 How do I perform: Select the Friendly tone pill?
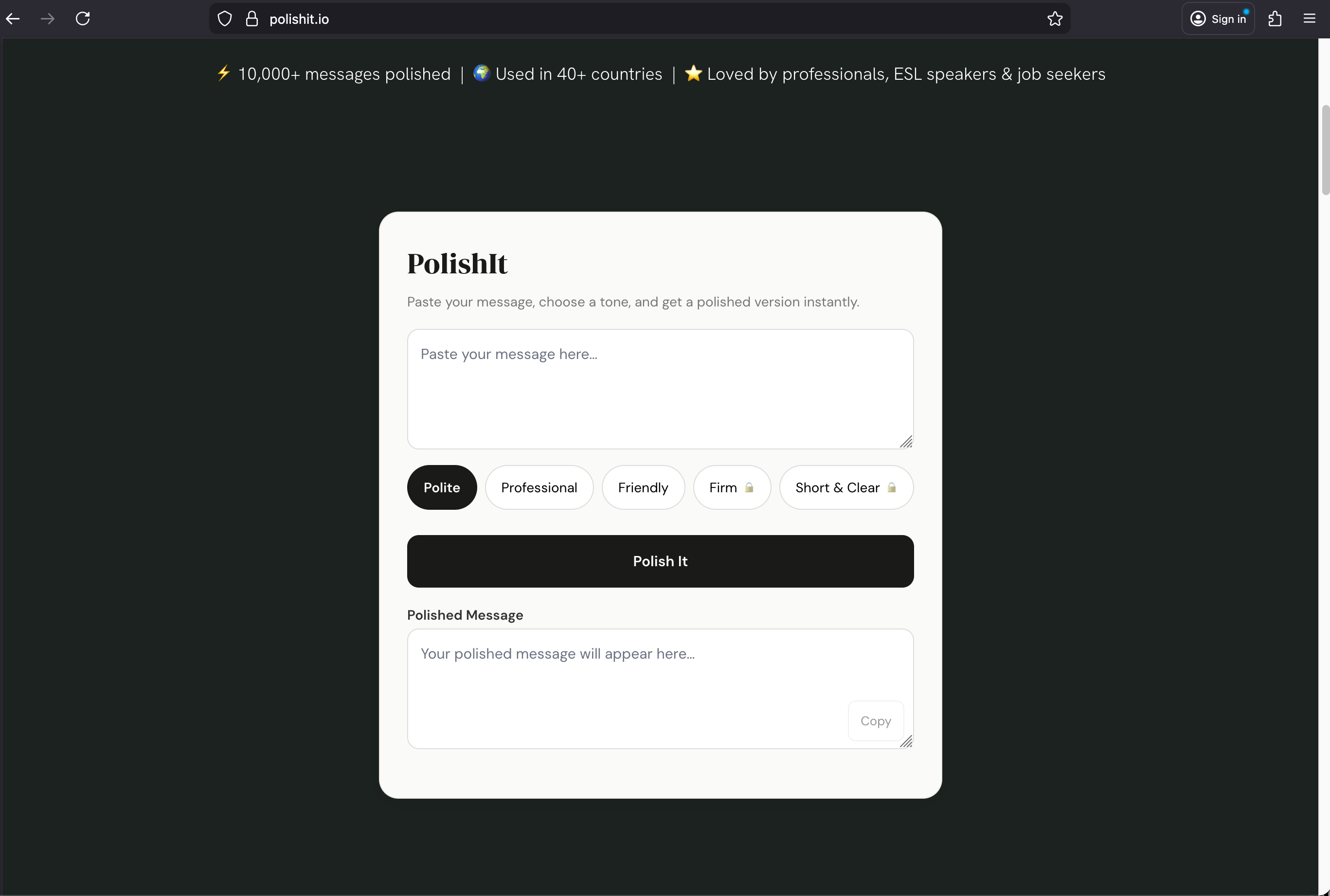click(x=643, y=487)
